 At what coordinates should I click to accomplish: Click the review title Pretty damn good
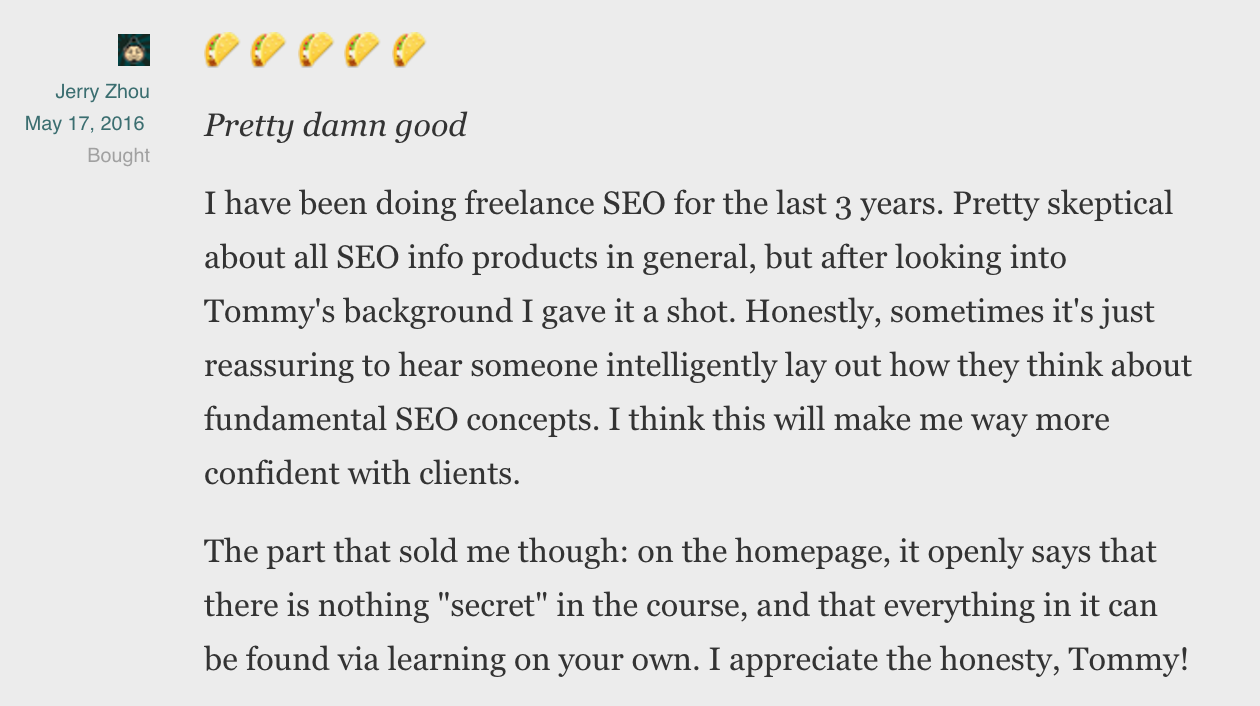pos(335,126)
